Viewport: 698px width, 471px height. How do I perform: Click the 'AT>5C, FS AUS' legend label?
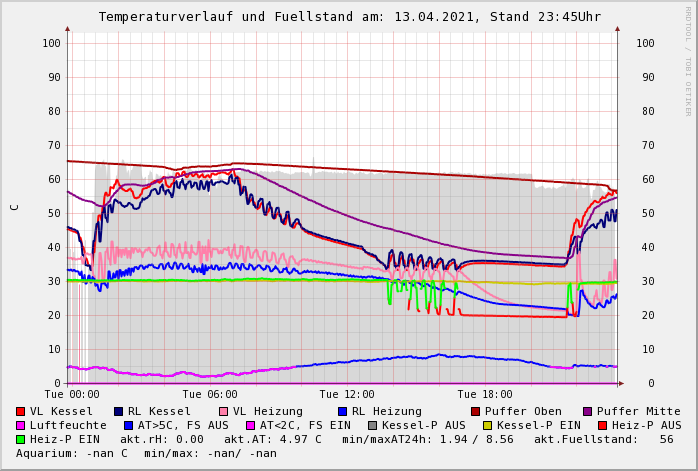(183, 425)
